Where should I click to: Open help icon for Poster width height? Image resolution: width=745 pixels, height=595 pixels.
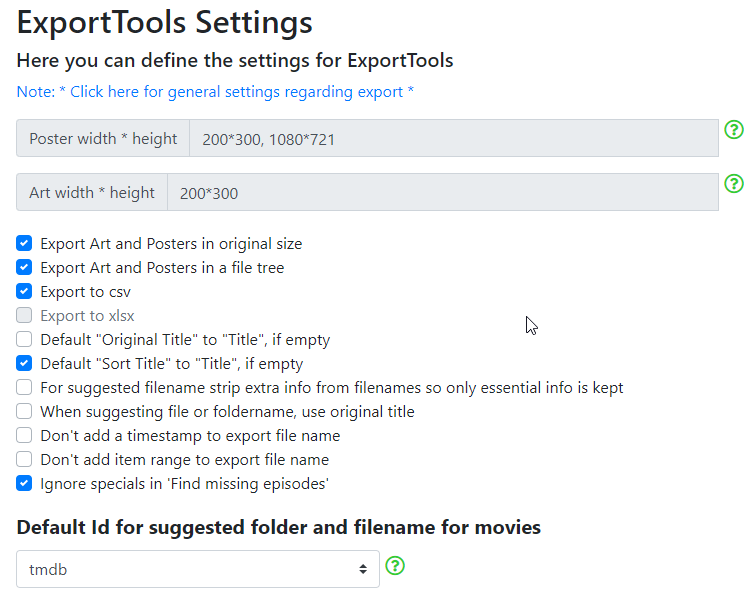tap(734, 130)
